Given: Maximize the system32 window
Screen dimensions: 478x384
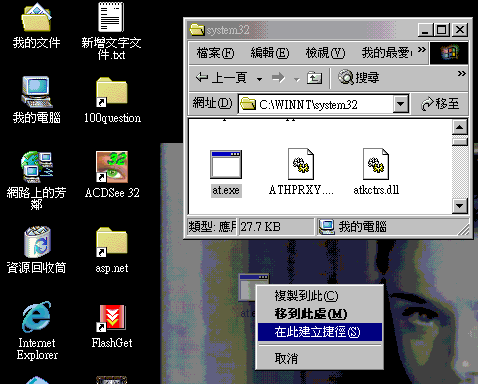Looking at the screenshot, I should (x=442, y=30).
